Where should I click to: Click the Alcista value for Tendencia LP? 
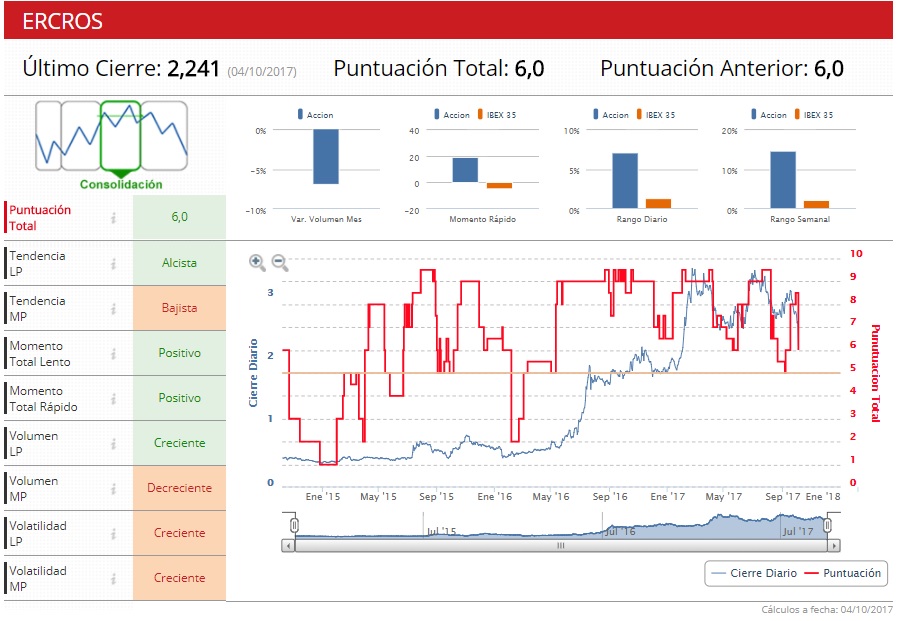tap(179, 263)
